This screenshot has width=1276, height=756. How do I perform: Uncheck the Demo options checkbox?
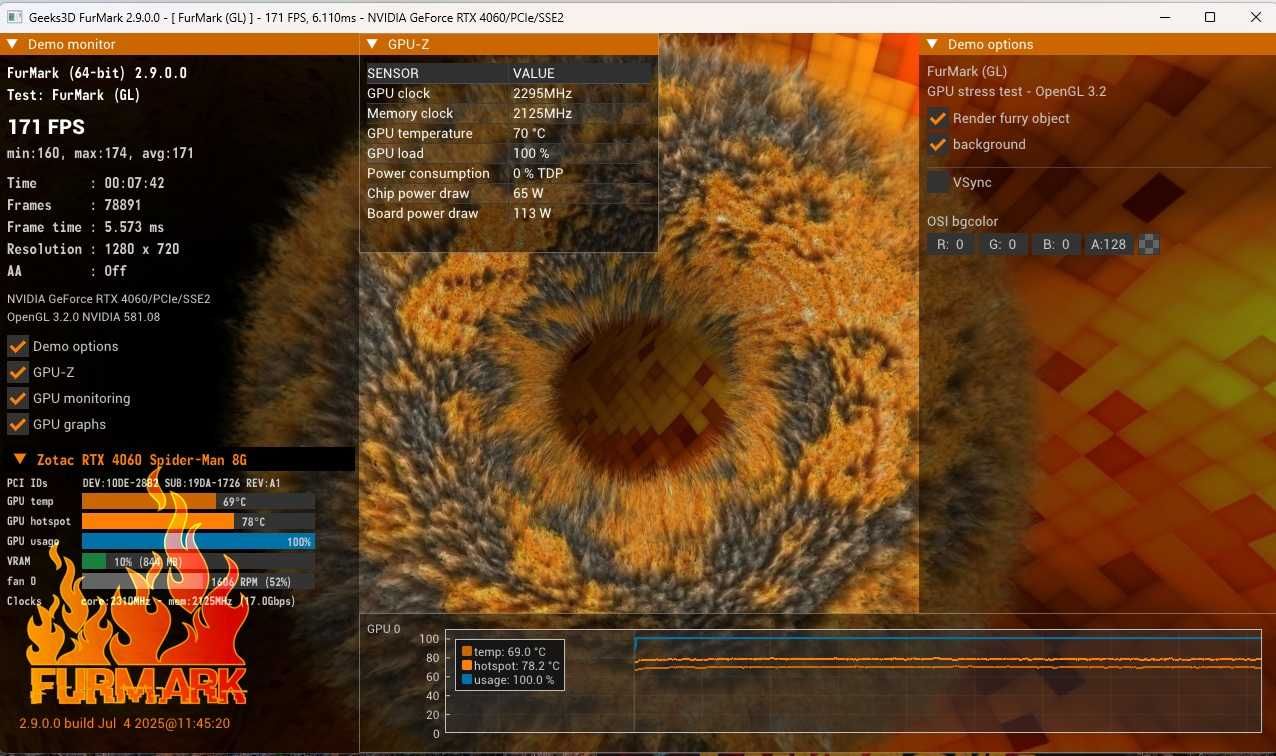(x=18, y=346)
